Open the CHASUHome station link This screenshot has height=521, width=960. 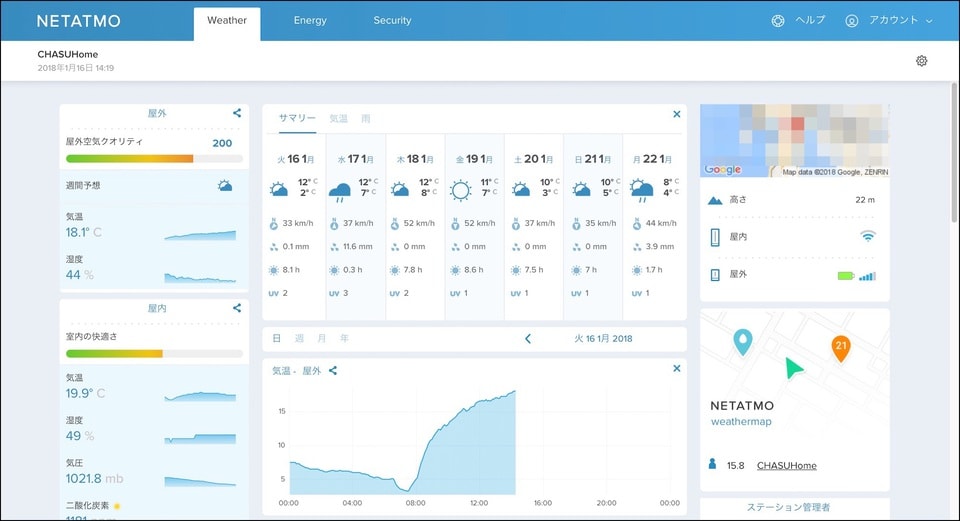pyautogui.click(x=786, y=465)
